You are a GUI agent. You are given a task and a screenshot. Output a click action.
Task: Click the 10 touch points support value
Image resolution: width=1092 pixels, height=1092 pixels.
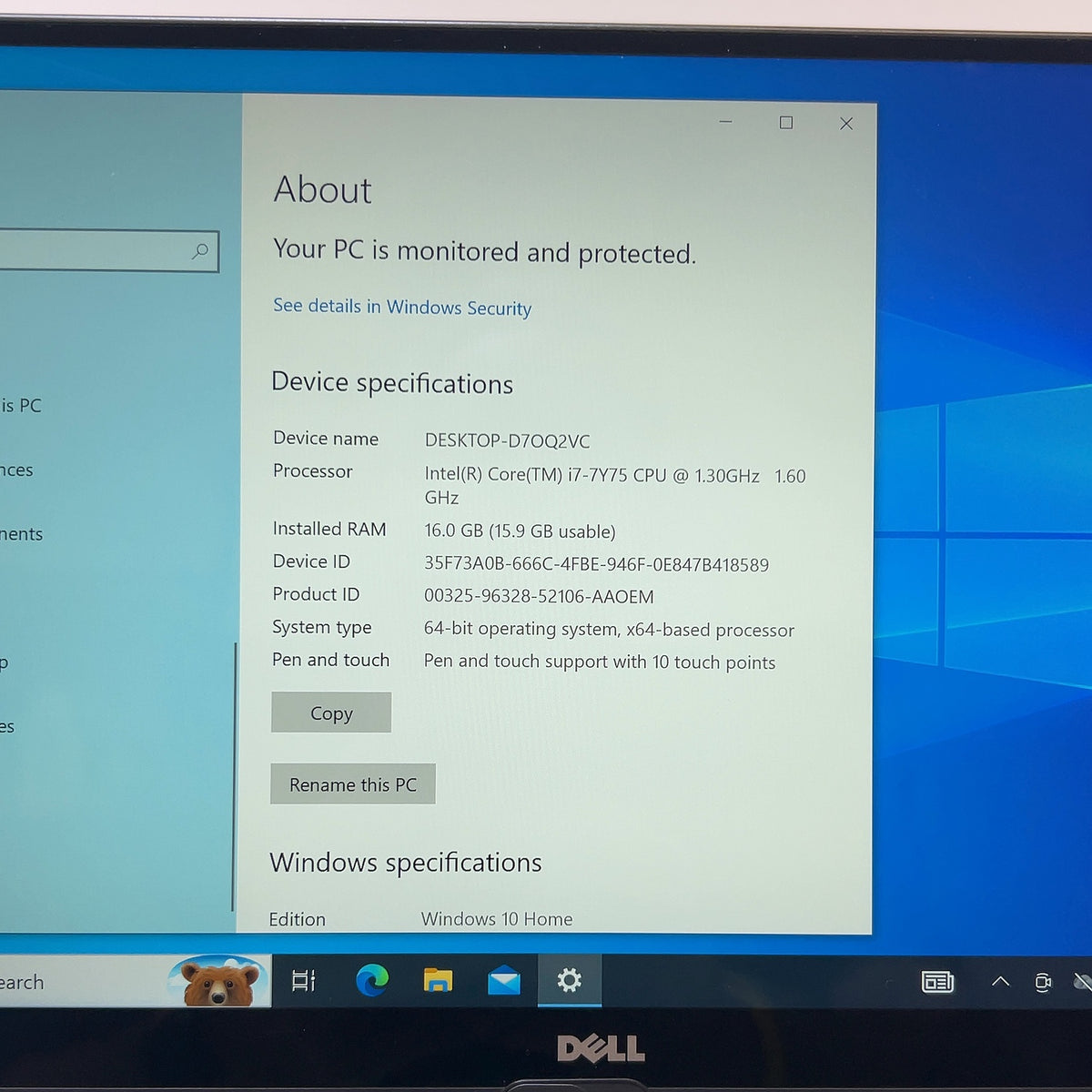pyautogui.click(x=600, y=662)
